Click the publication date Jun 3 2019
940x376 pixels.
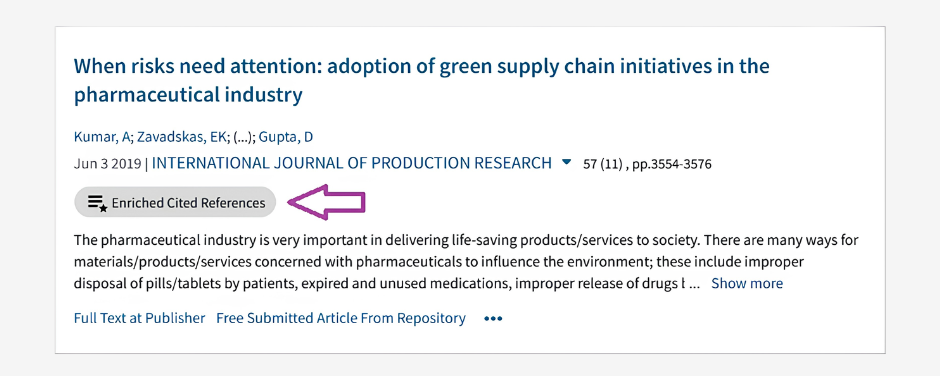click(x=108, y=164)
